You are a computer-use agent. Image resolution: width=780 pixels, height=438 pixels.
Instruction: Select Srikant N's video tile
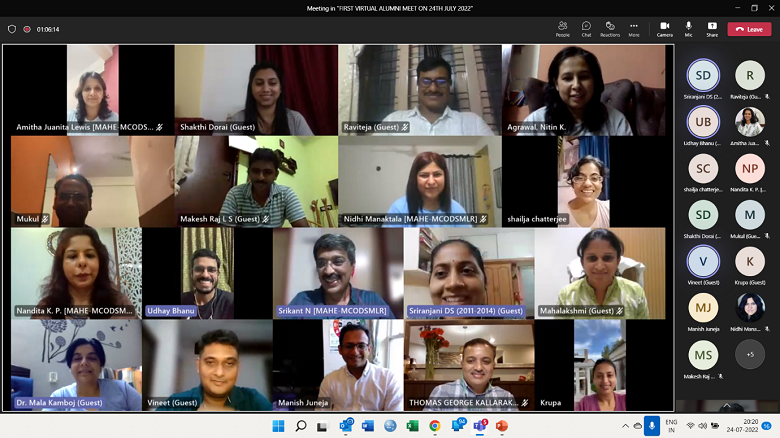337,272
